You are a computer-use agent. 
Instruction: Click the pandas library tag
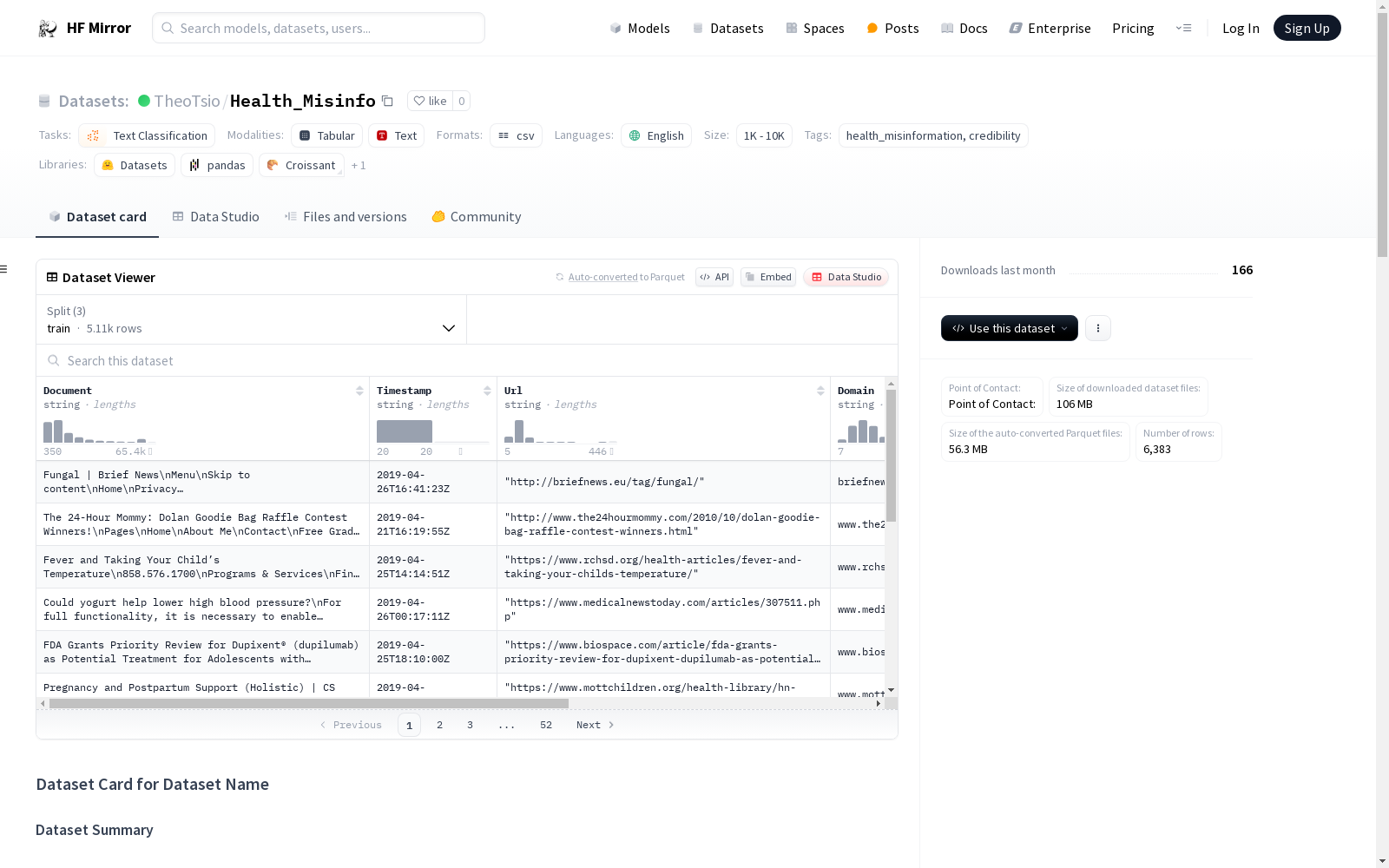(217, 165)
